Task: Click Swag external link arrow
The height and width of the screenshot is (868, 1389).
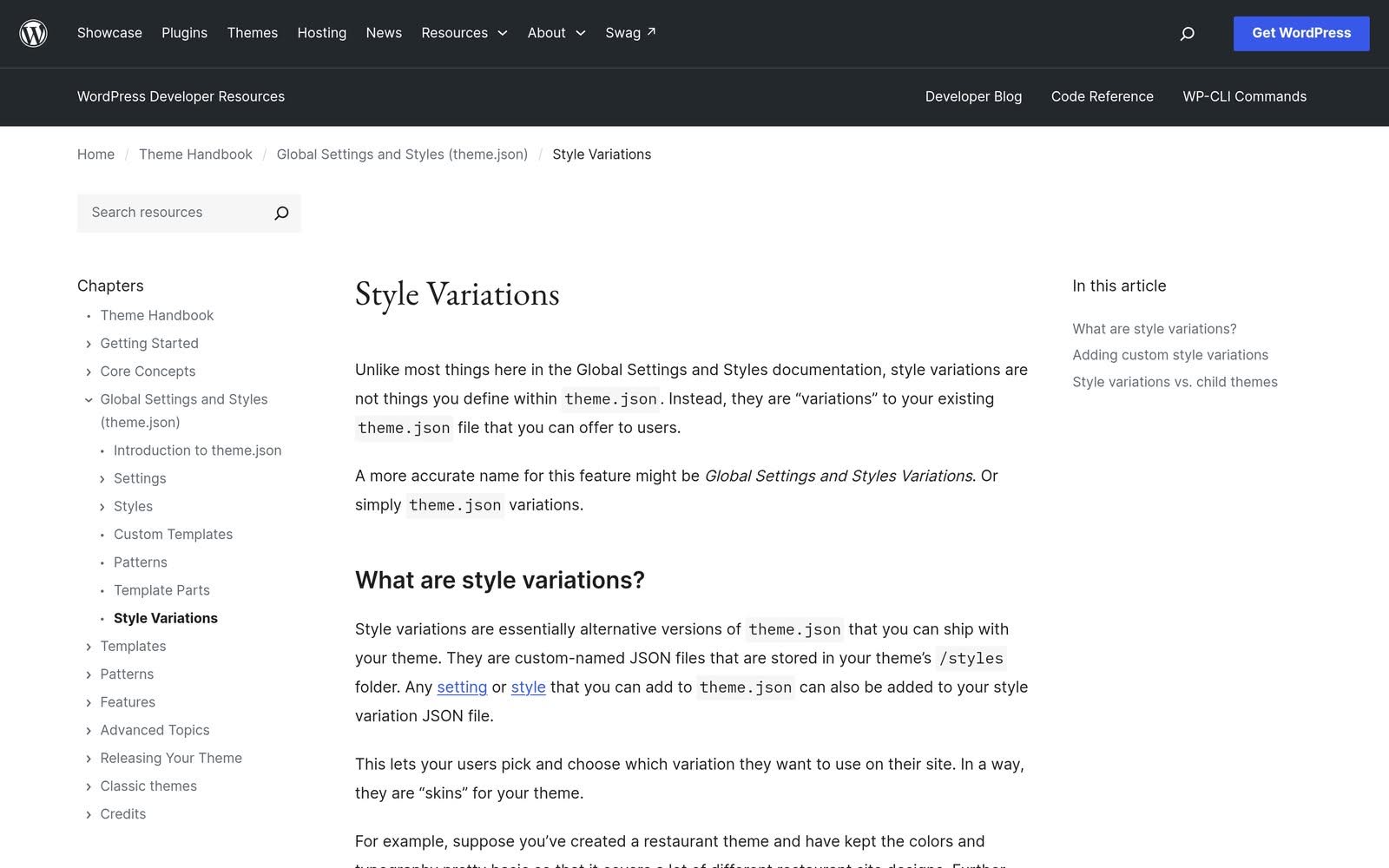Action: 651,32
